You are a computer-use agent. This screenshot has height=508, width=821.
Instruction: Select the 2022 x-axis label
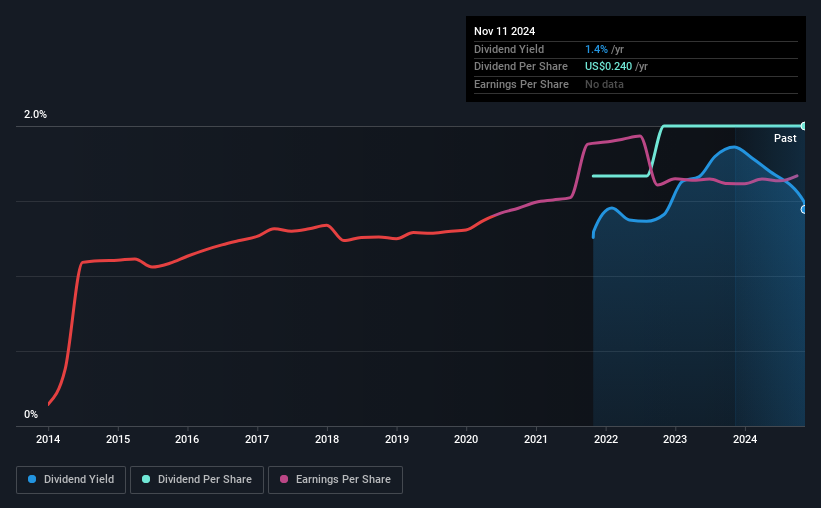606,439
